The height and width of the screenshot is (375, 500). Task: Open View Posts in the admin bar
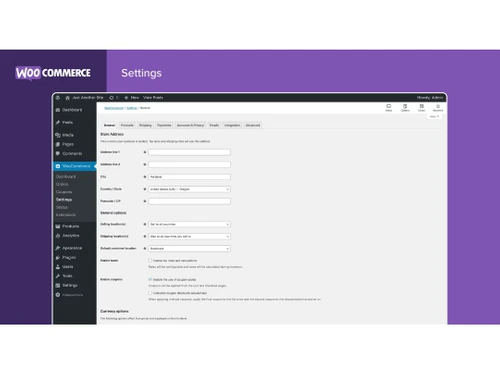click(153, 98)
